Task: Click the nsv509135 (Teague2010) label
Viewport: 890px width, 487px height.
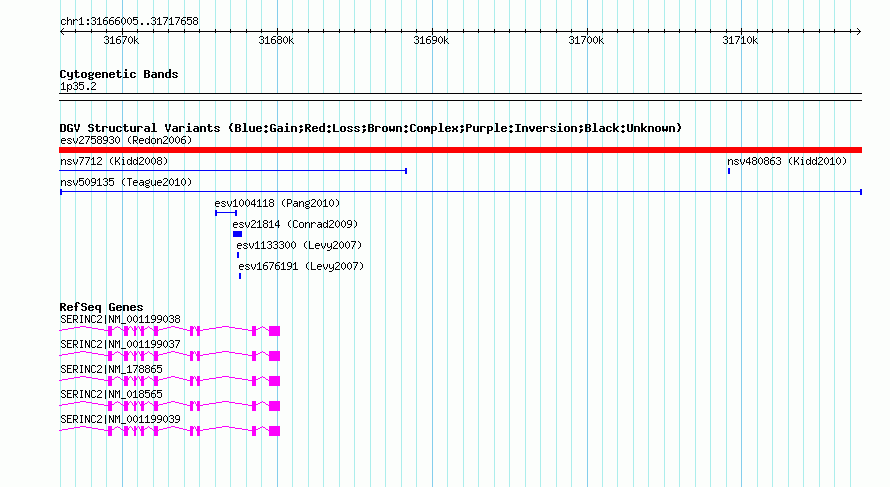Action: (x=126, y=182)
